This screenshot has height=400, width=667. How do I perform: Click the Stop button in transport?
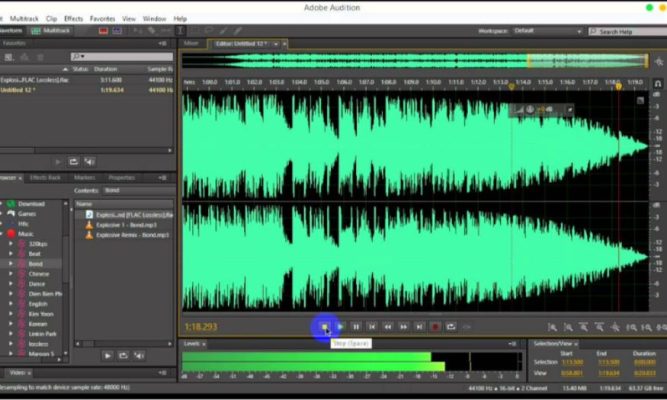pos(324,326)
